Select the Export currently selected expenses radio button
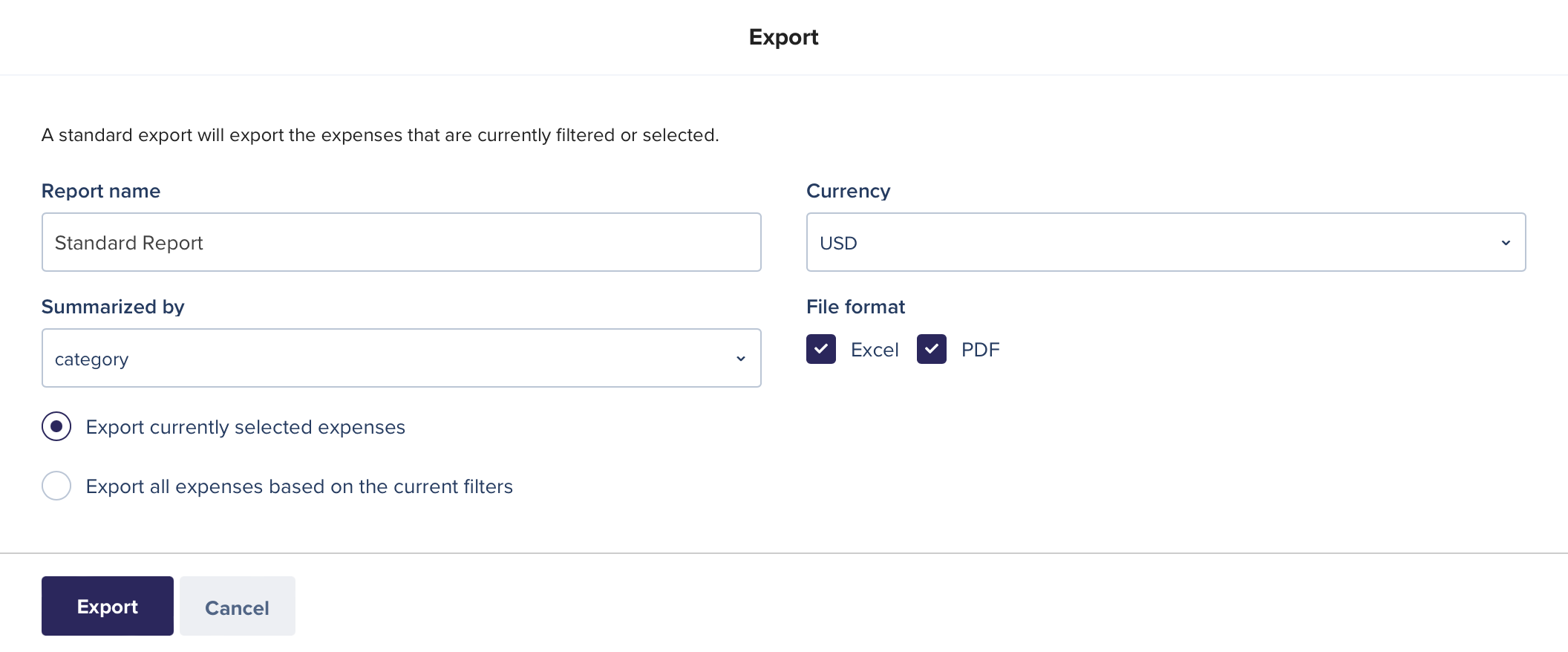This screenshot has width=1568, height=652. [56, 426]
